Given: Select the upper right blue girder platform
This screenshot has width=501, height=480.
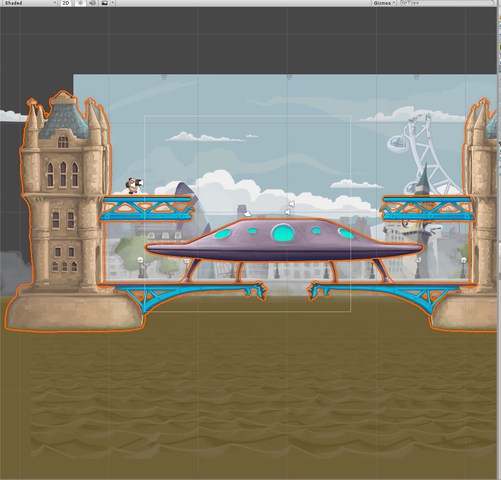Looking at the screenshot, I should pyautogui.click(x=427, y=209).
